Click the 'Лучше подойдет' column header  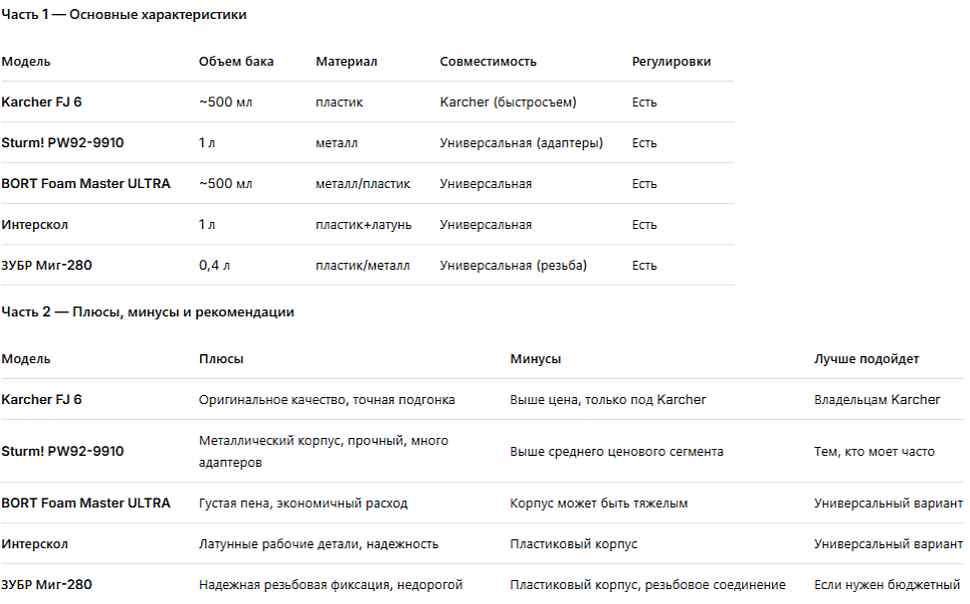pyautogui.click(x=866, y=359)
